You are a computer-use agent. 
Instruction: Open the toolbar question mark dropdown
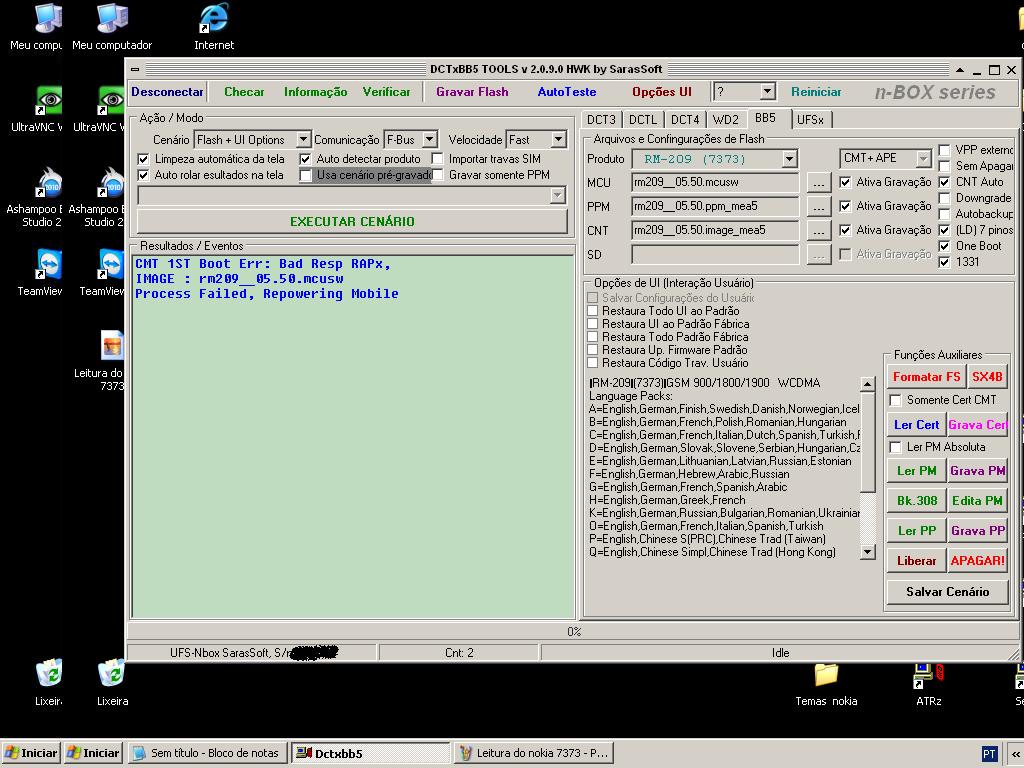click(x=768, y=92)
